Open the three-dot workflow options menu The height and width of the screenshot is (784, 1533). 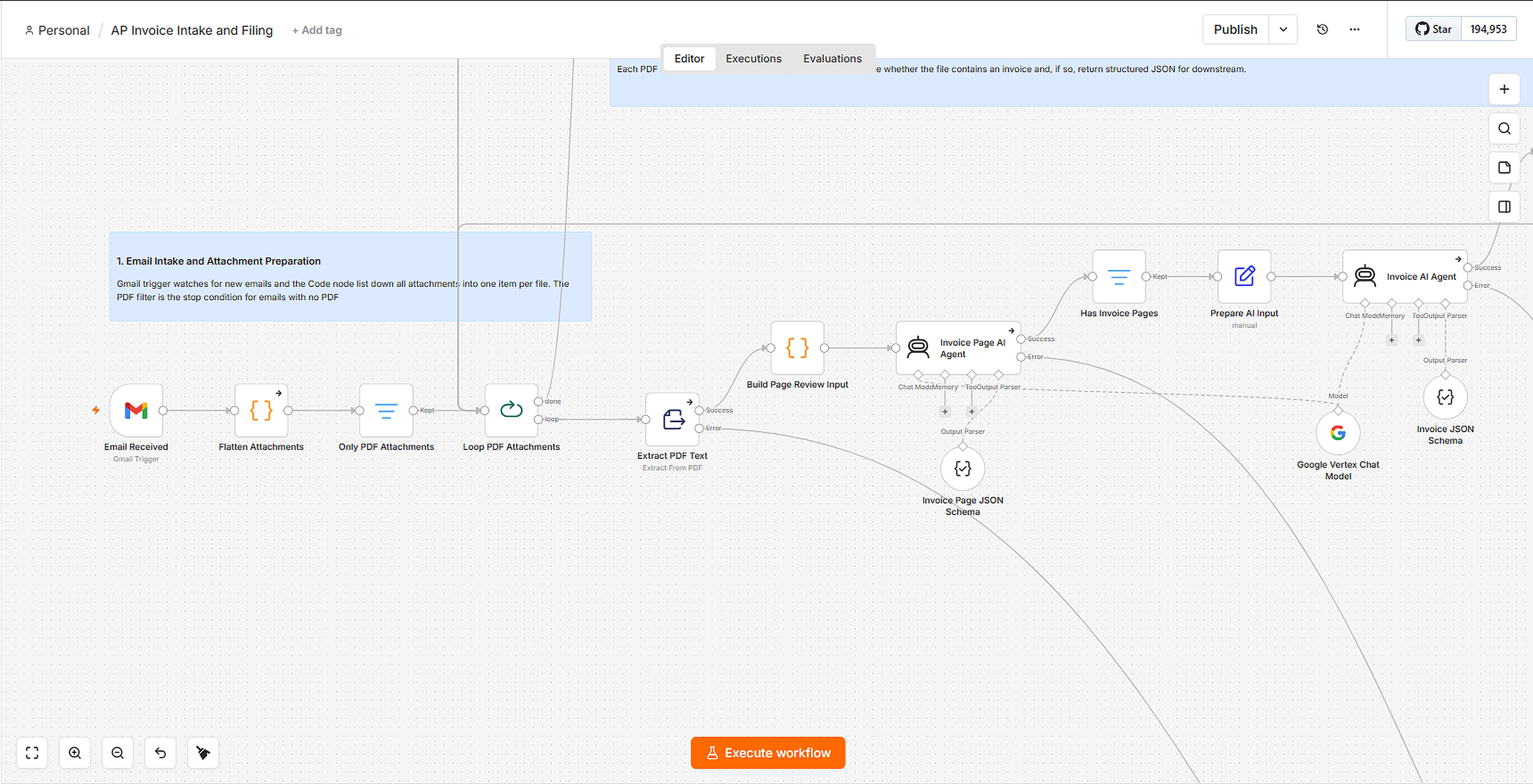(x=1355, y=29)
